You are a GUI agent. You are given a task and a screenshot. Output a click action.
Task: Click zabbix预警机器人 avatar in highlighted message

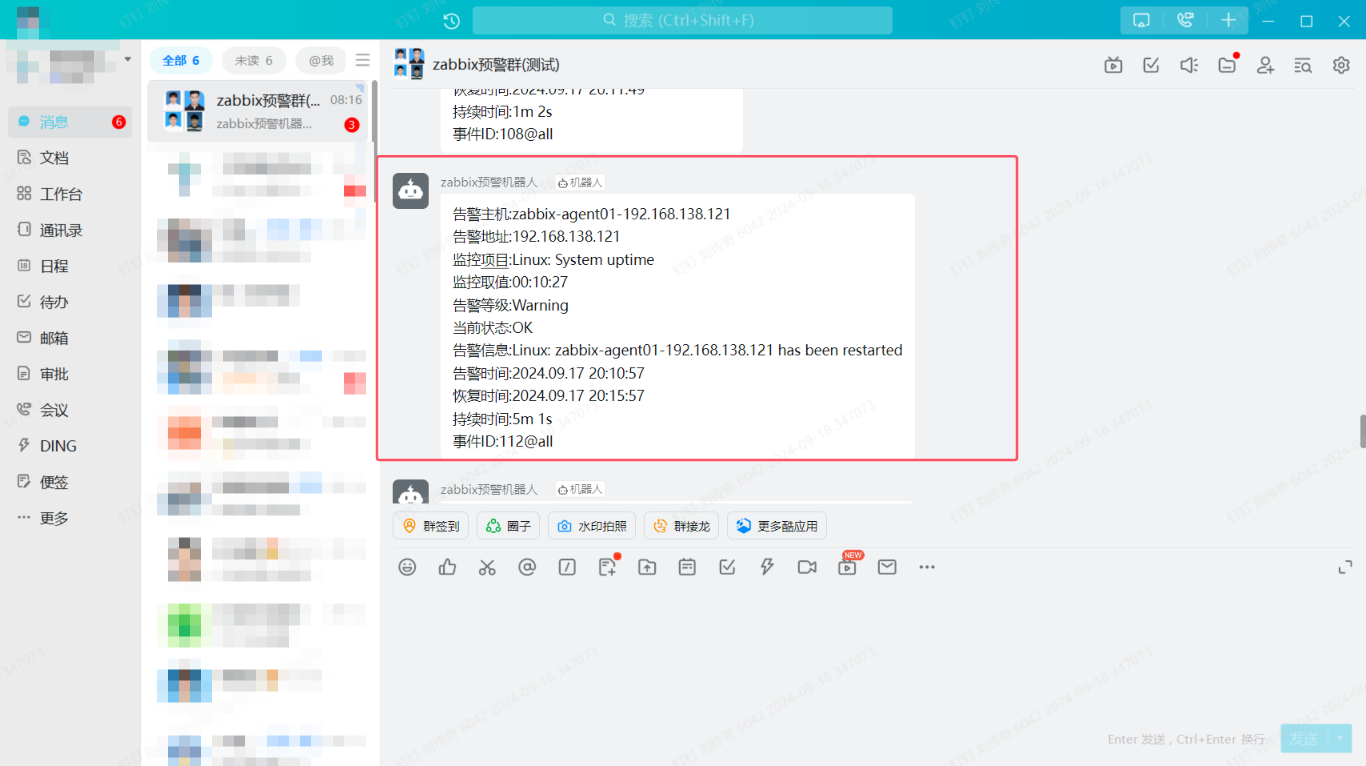coord(411,191)
